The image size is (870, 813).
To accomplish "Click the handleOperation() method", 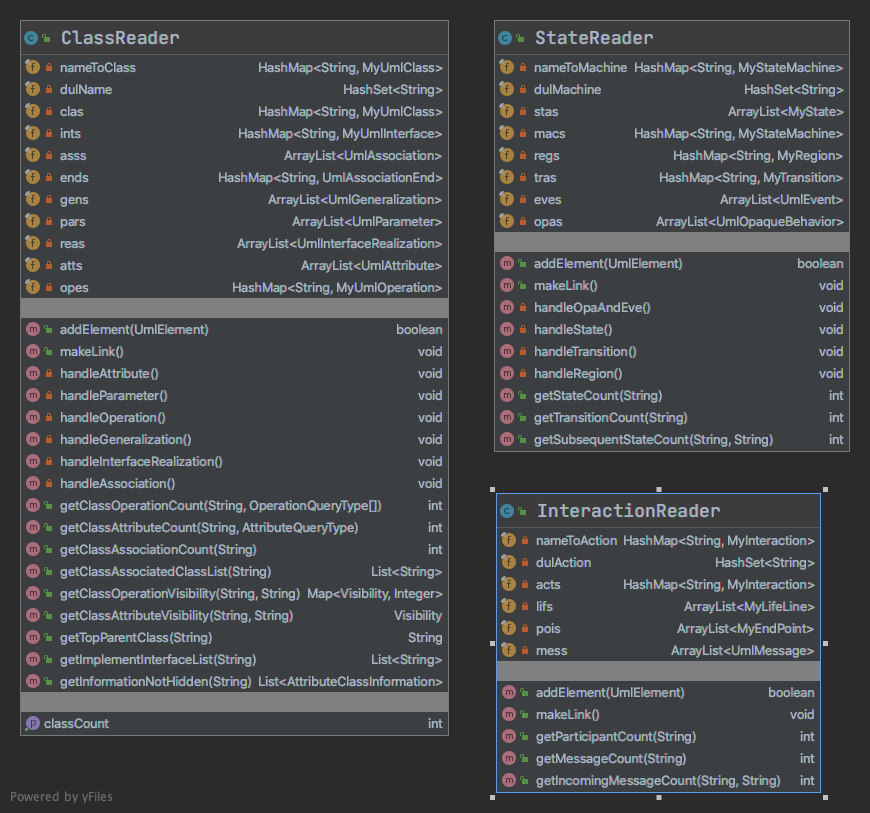I will tap(113, 417).
